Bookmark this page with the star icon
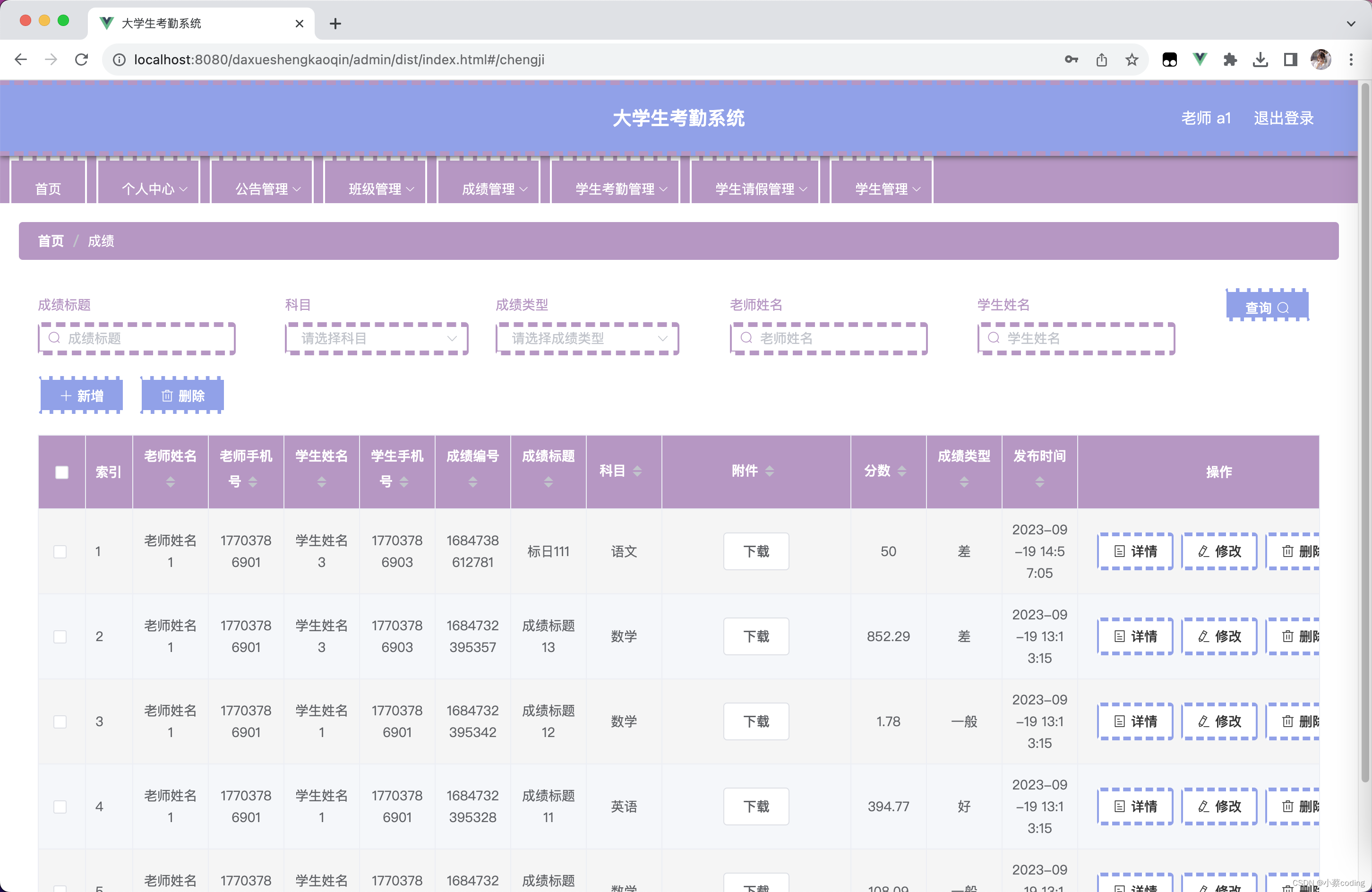Image resolution: width=1372 pixels, height=892 pixels. pyautogui.click(x=1132, y=60)
